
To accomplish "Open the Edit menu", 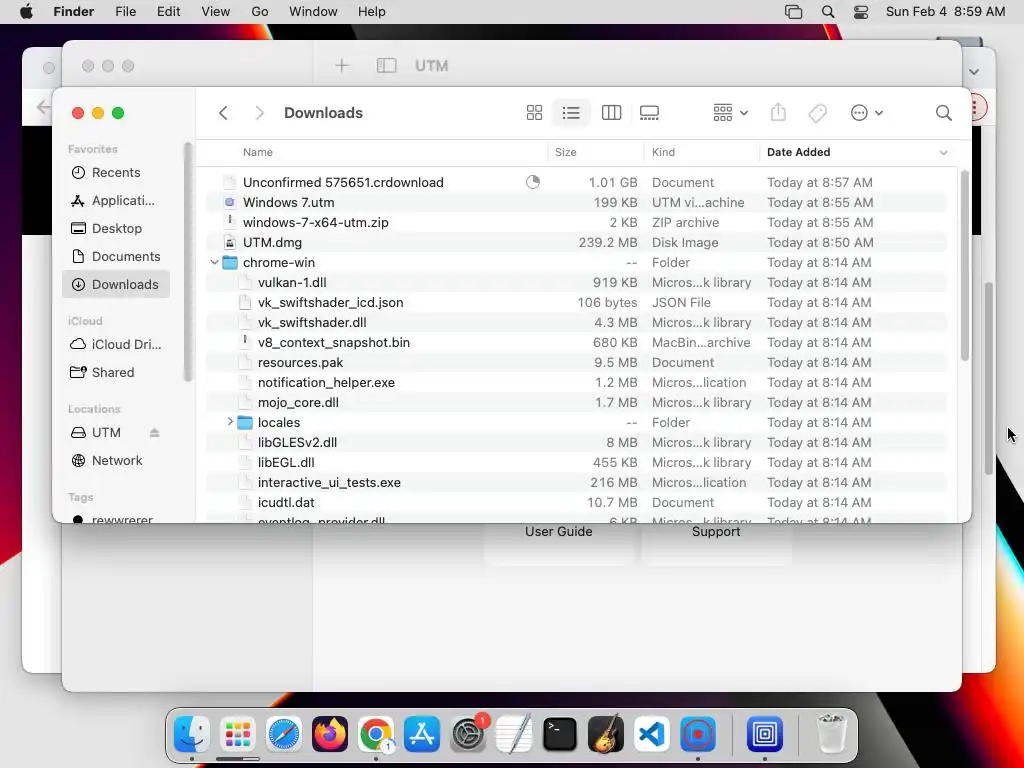I will [168, 12].
